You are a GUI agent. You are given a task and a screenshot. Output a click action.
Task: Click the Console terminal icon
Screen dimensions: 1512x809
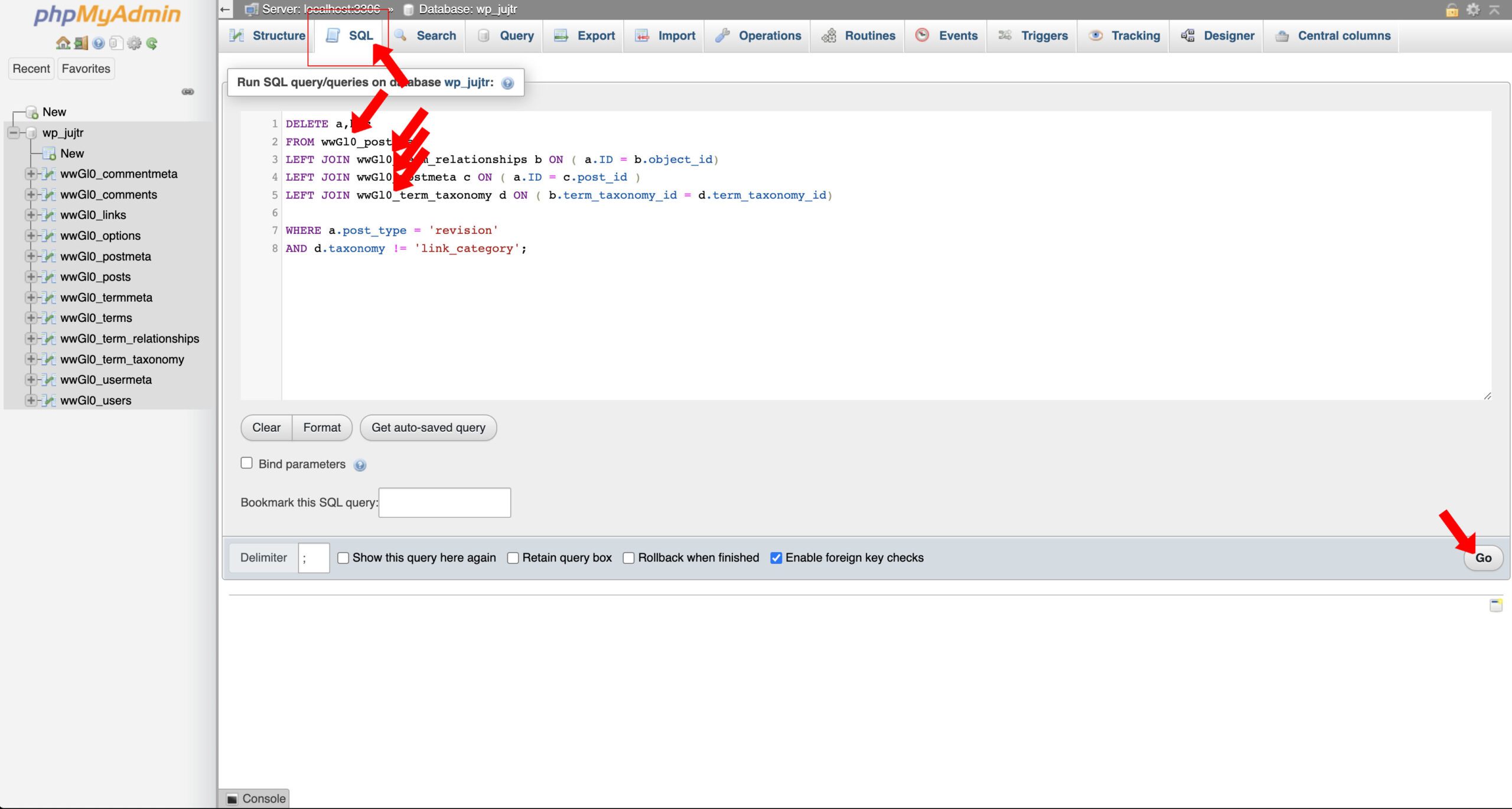(233, 799)
